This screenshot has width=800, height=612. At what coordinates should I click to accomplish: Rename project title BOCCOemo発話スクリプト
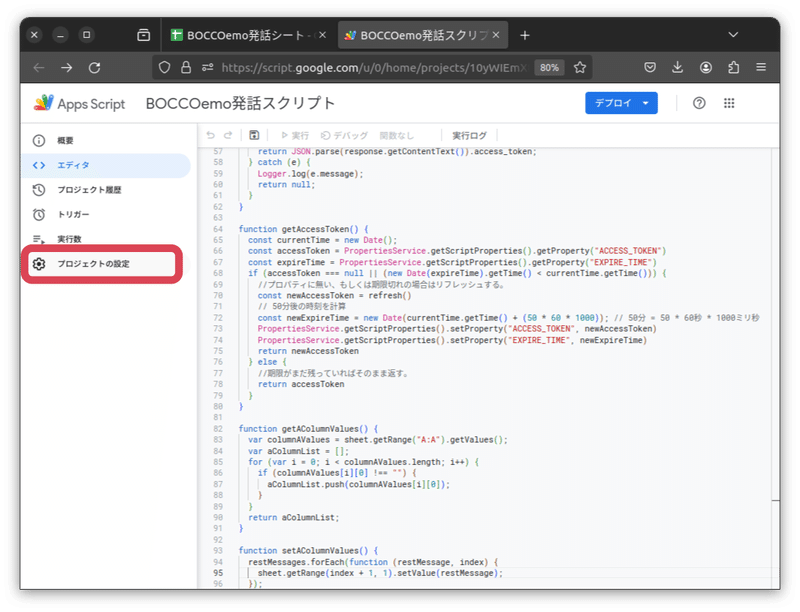pos(240,103)
